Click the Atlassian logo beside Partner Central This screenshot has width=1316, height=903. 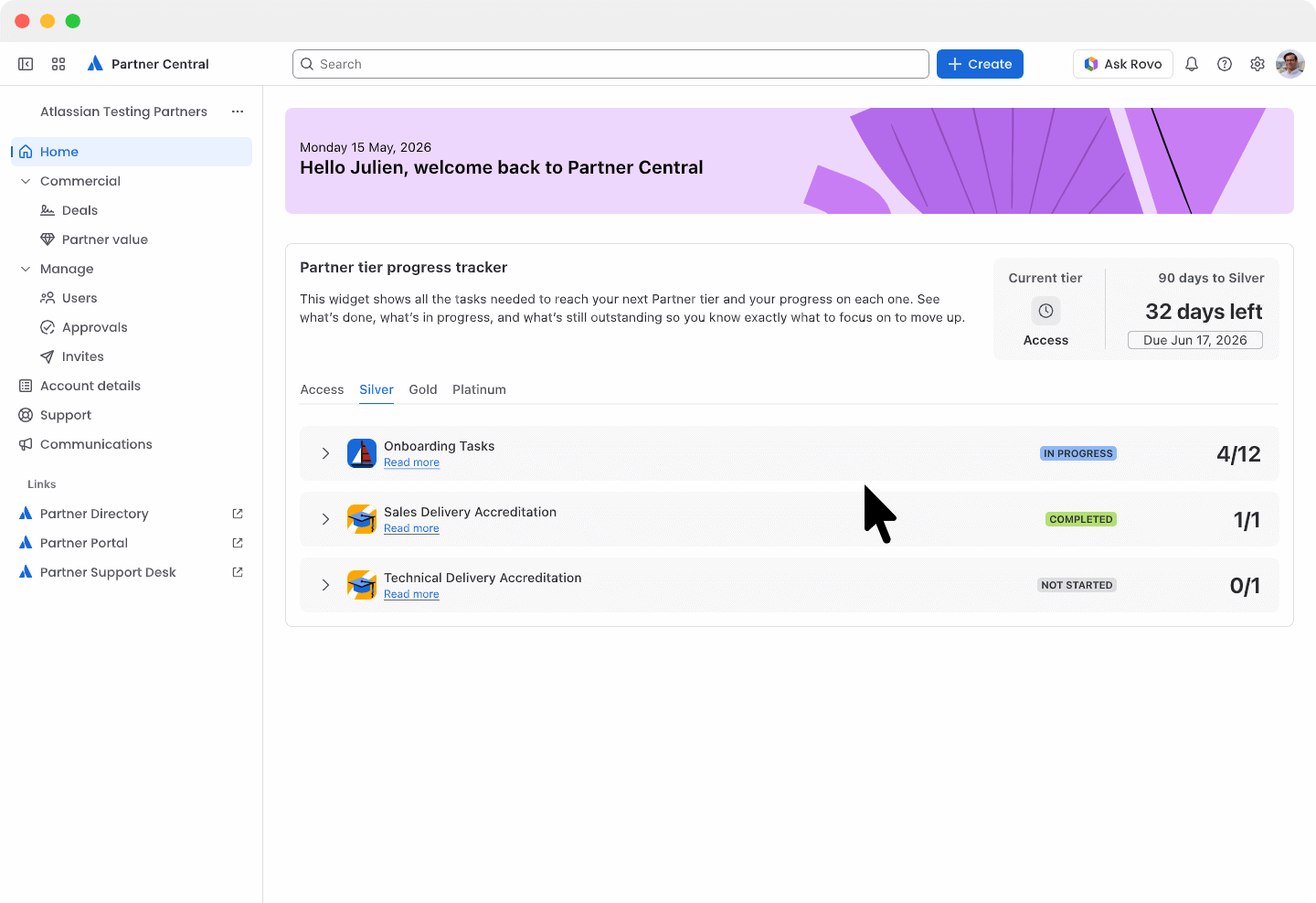95,64
